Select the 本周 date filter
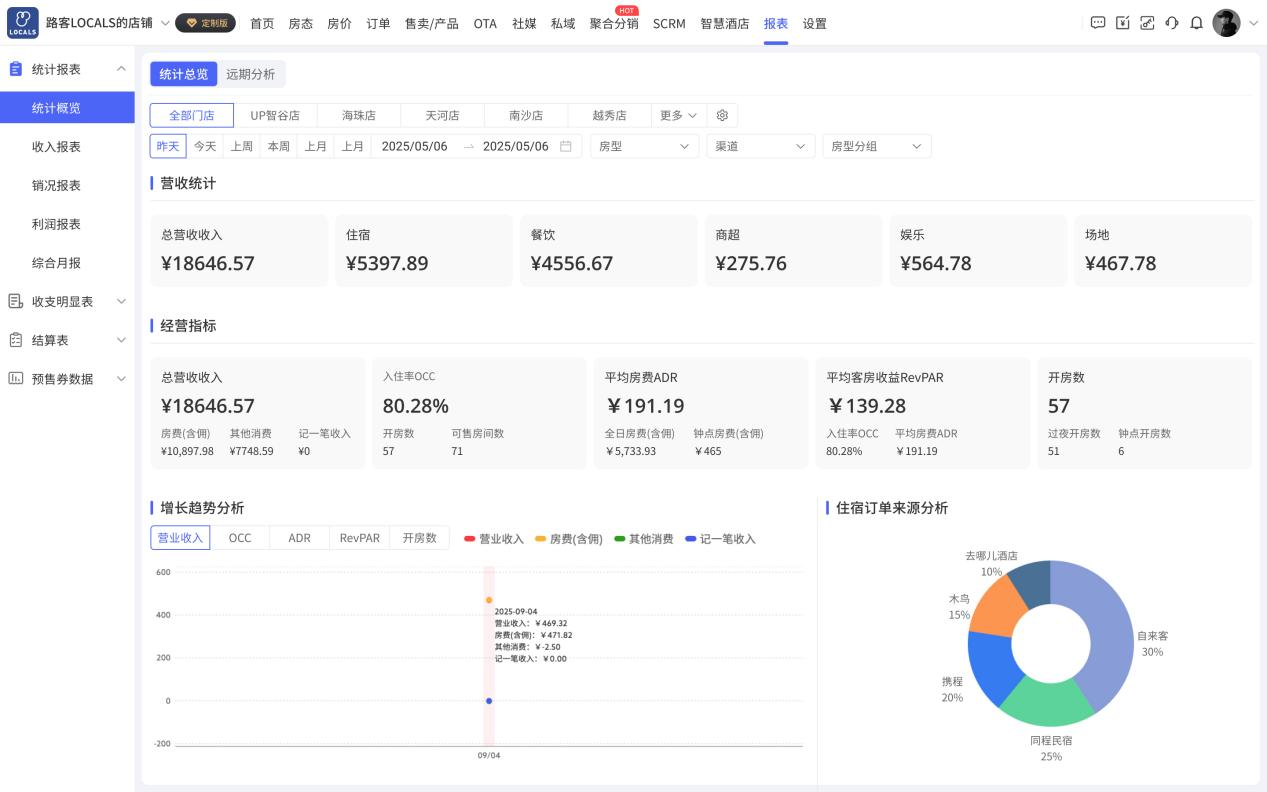 [278, 146]
